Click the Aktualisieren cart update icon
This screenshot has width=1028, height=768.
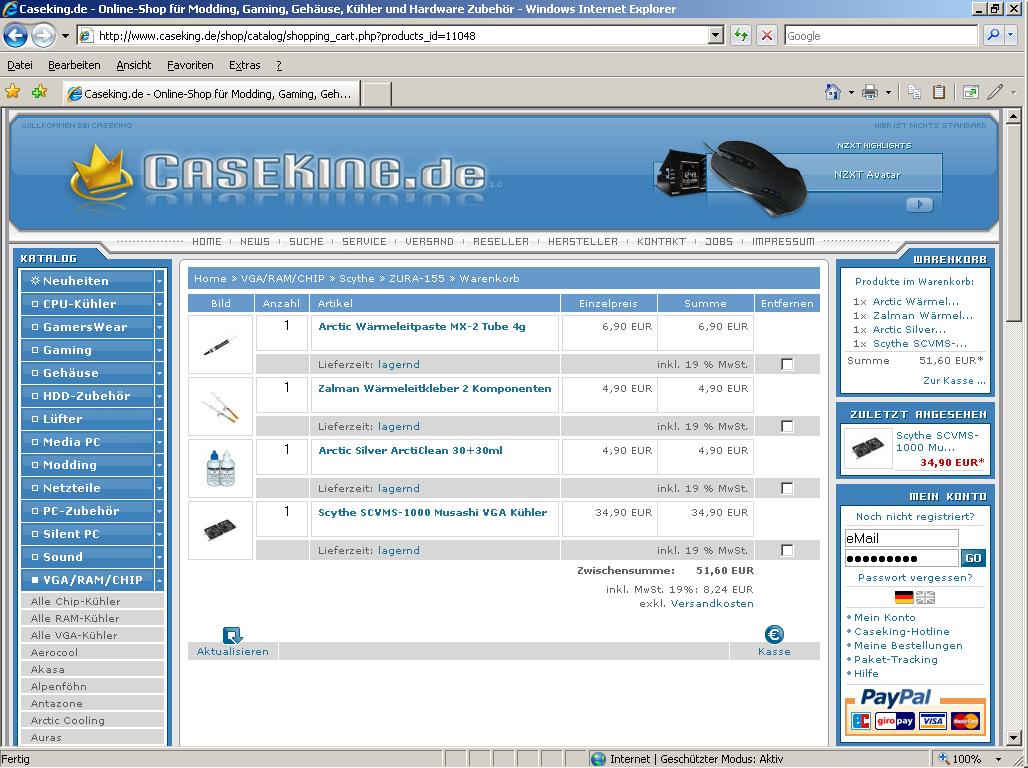point(233,635)
